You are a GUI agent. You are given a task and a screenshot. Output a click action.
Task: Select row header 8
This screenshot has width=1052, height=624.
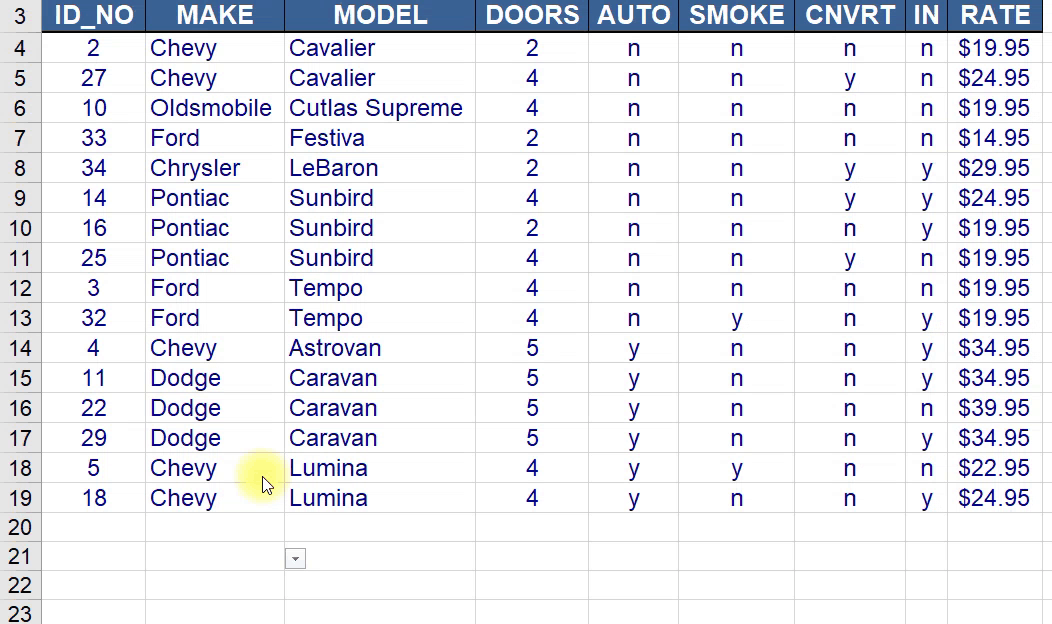pyautogui.click(x=20, y=168)
